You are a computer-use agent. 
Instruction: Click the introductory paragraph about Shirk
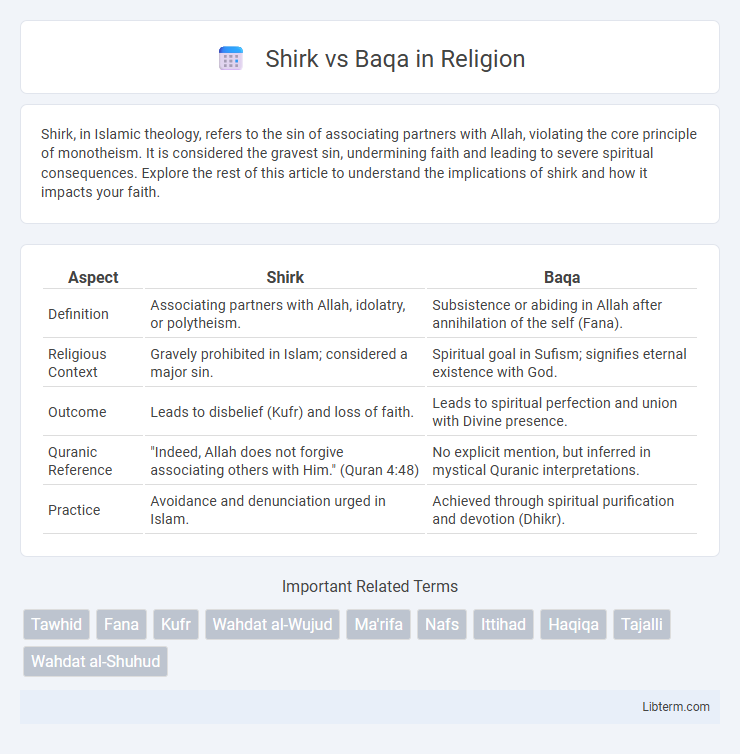[x=369, y=163]
